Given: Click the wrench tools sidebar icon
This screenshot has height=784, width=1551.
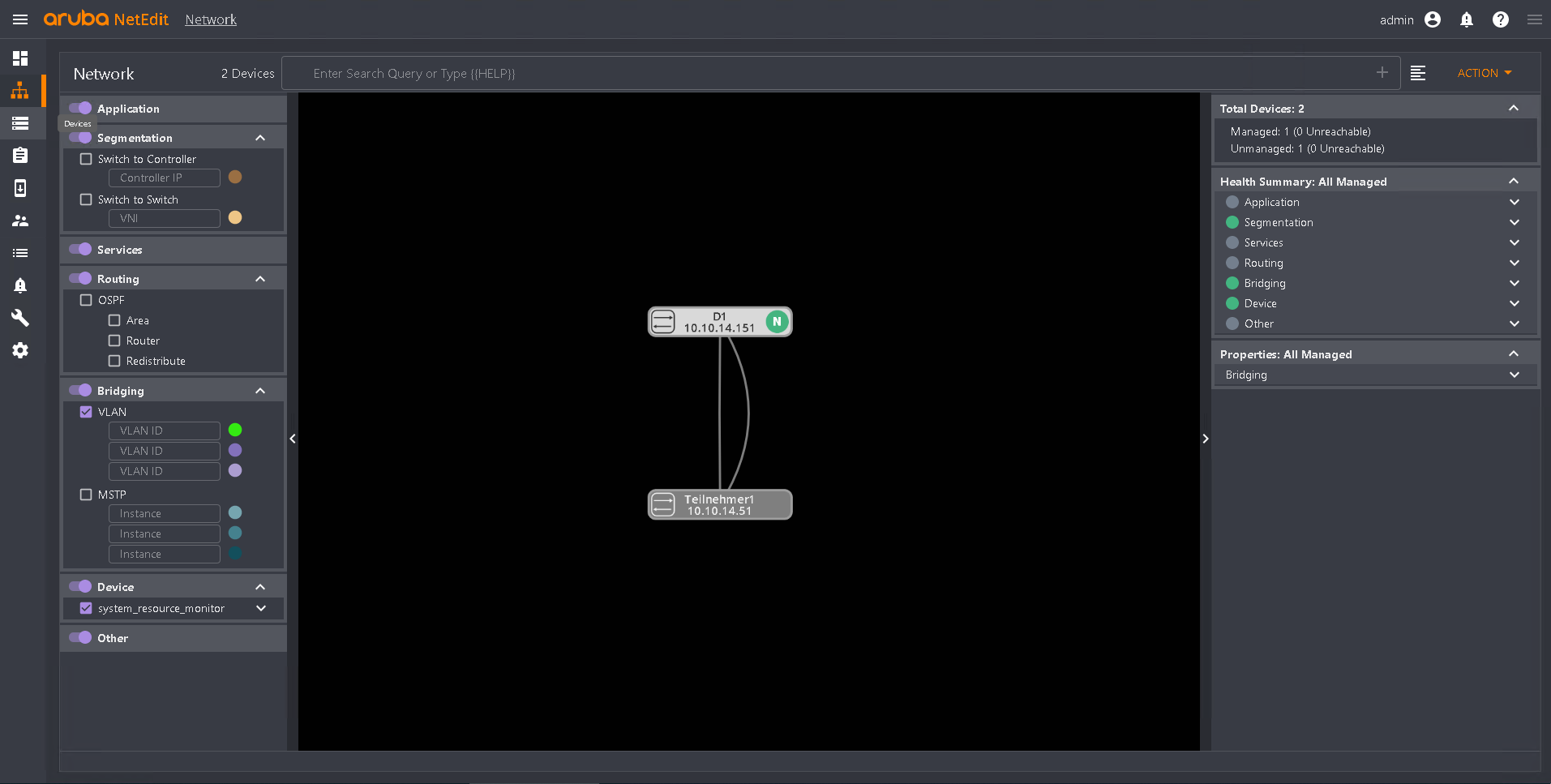Looking at the screenshot, I should coord(20,318).
